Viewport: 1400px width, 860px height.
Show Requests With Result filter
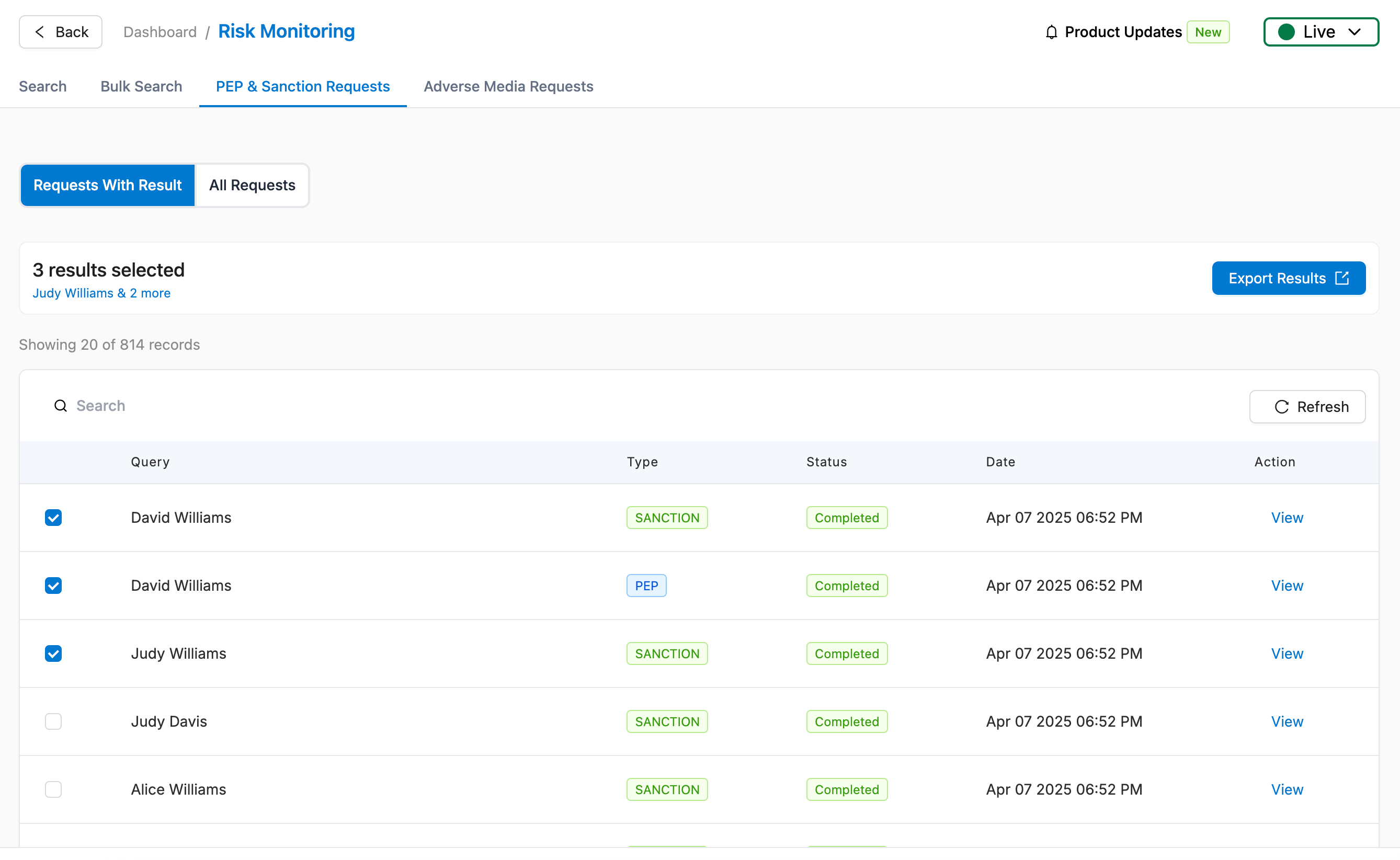coord(108,186)
